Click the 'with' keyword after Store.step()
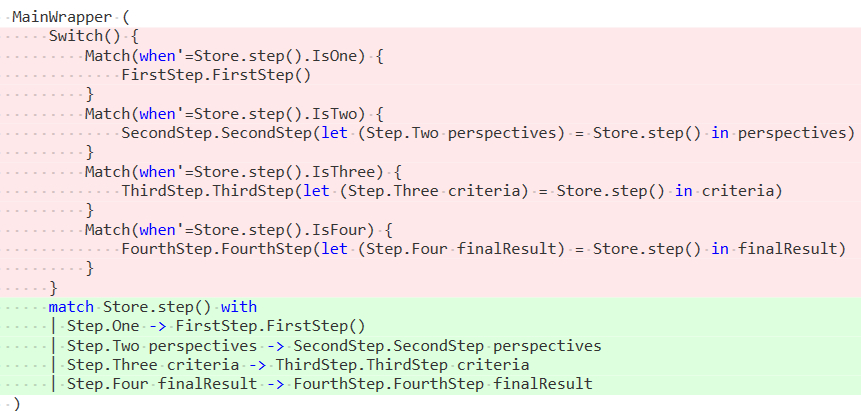Viewport: 861px width, 411px height. click(239, 306)
